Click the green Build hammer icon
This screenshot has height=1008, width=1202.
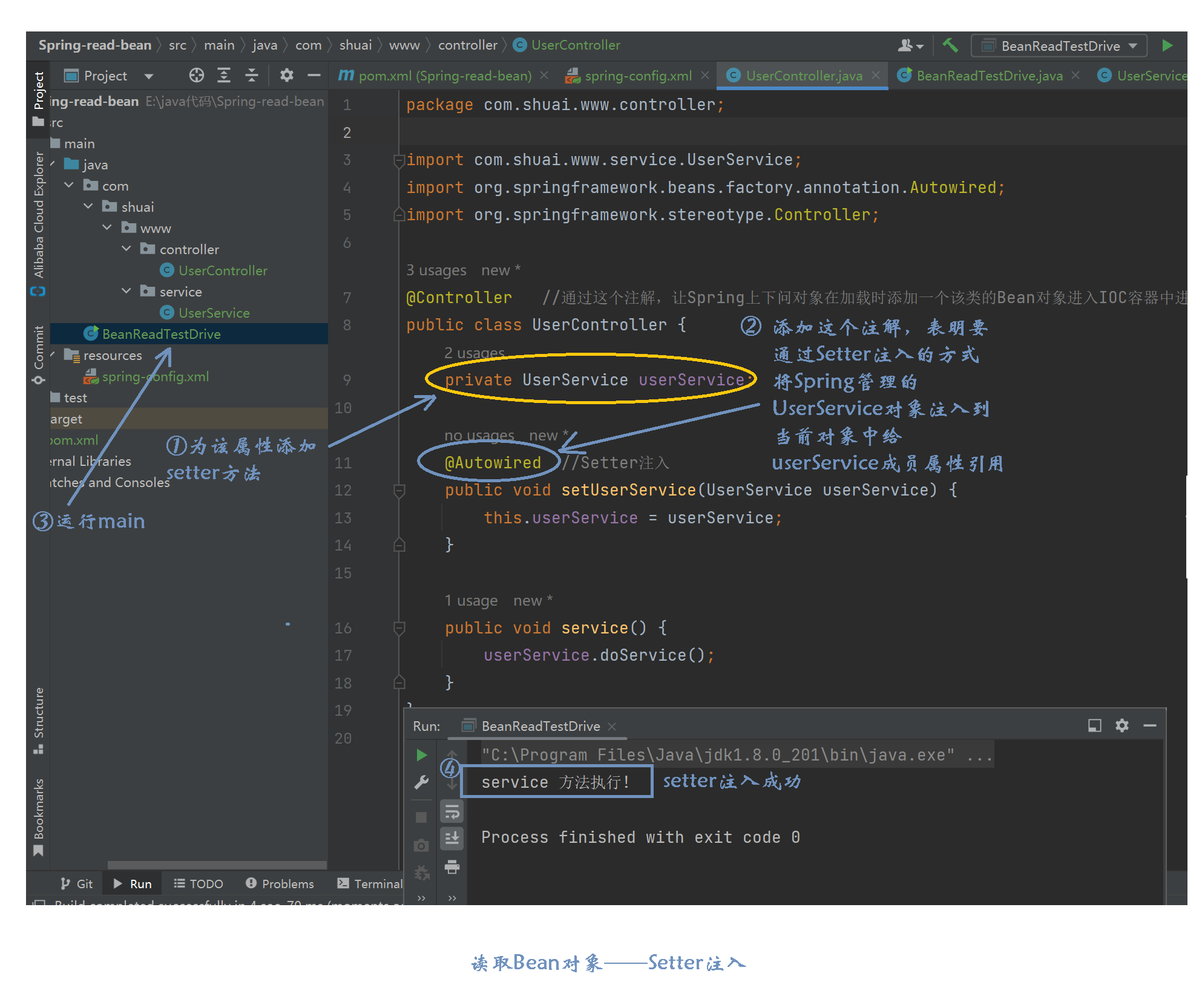click(950, 45)
